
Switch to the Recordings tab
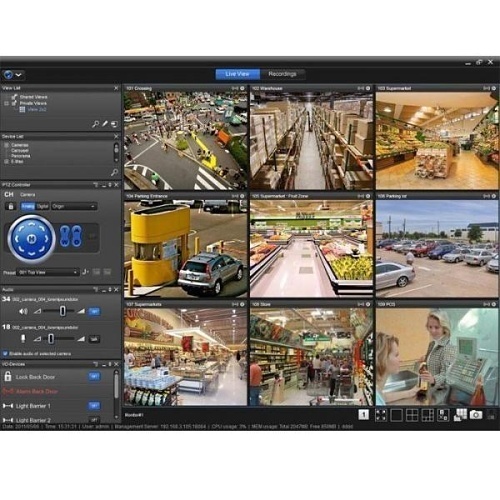click(282, 74)
